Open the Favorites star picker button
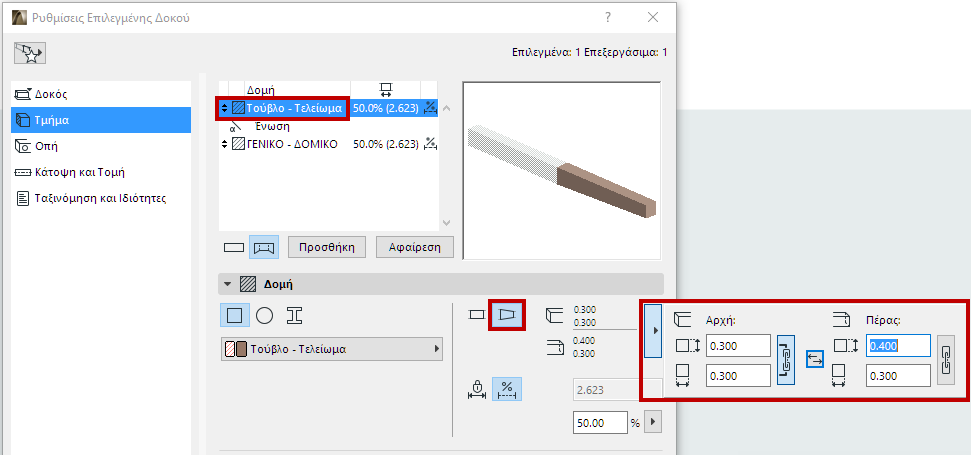The height and width of the screenshot is (455, 971). click(x=30, y=53)
